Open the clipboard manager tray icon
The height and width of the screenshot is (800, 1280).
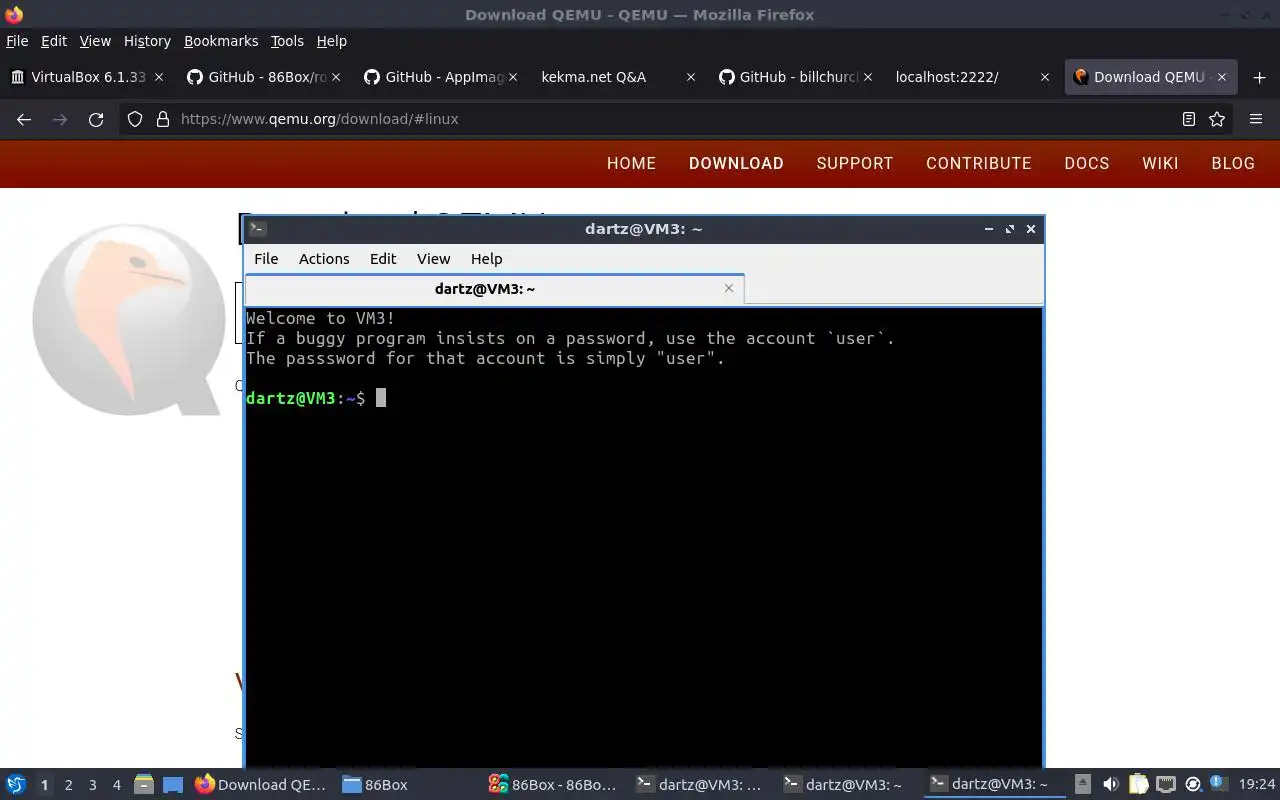pos(1138,785)
